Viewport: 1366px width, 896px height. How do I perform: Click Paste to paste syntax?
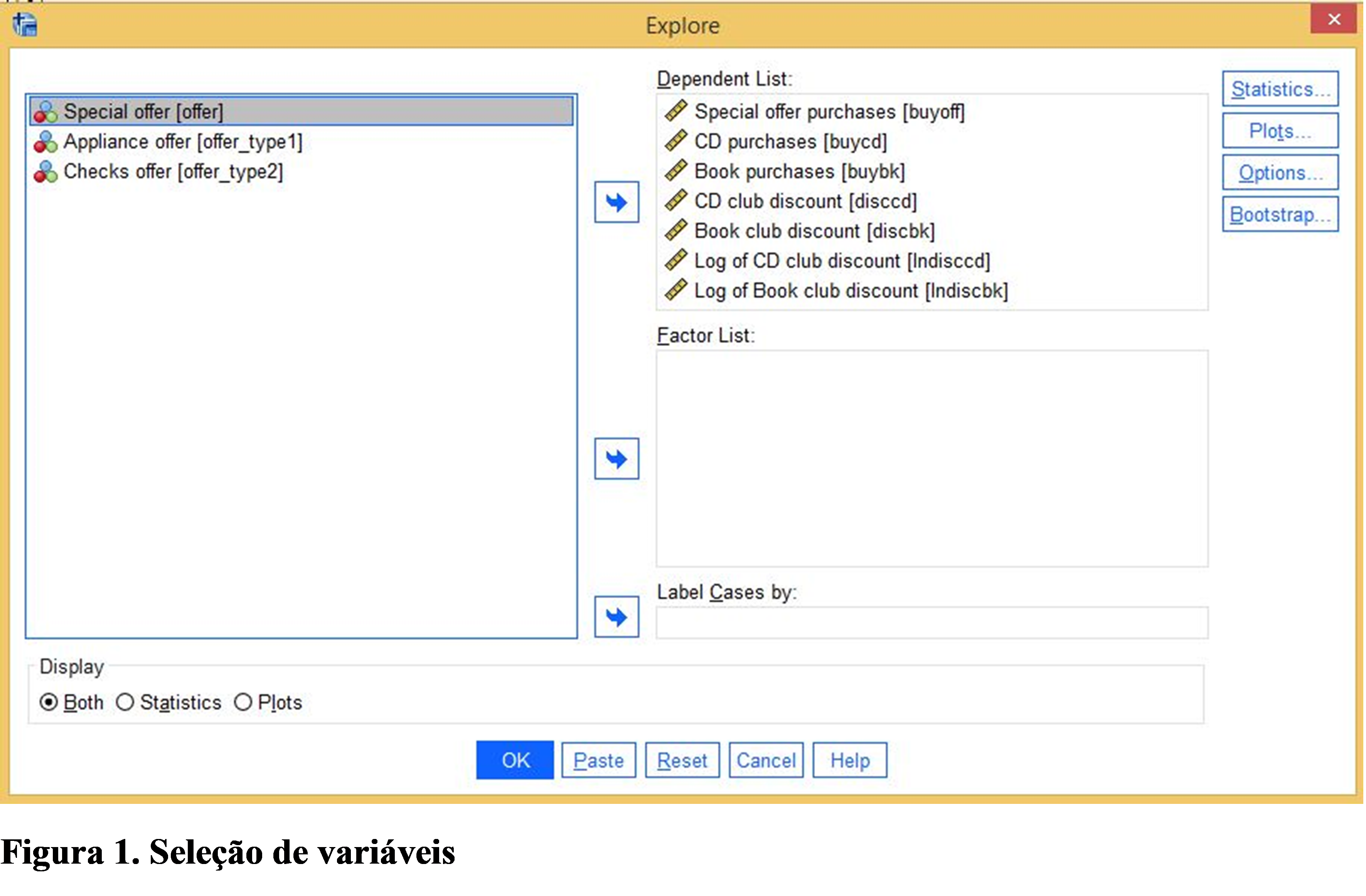(598, 761)
